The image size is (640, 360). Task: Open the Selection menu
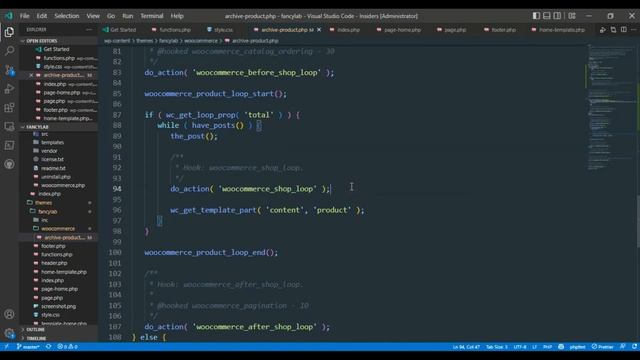point(67,16)
